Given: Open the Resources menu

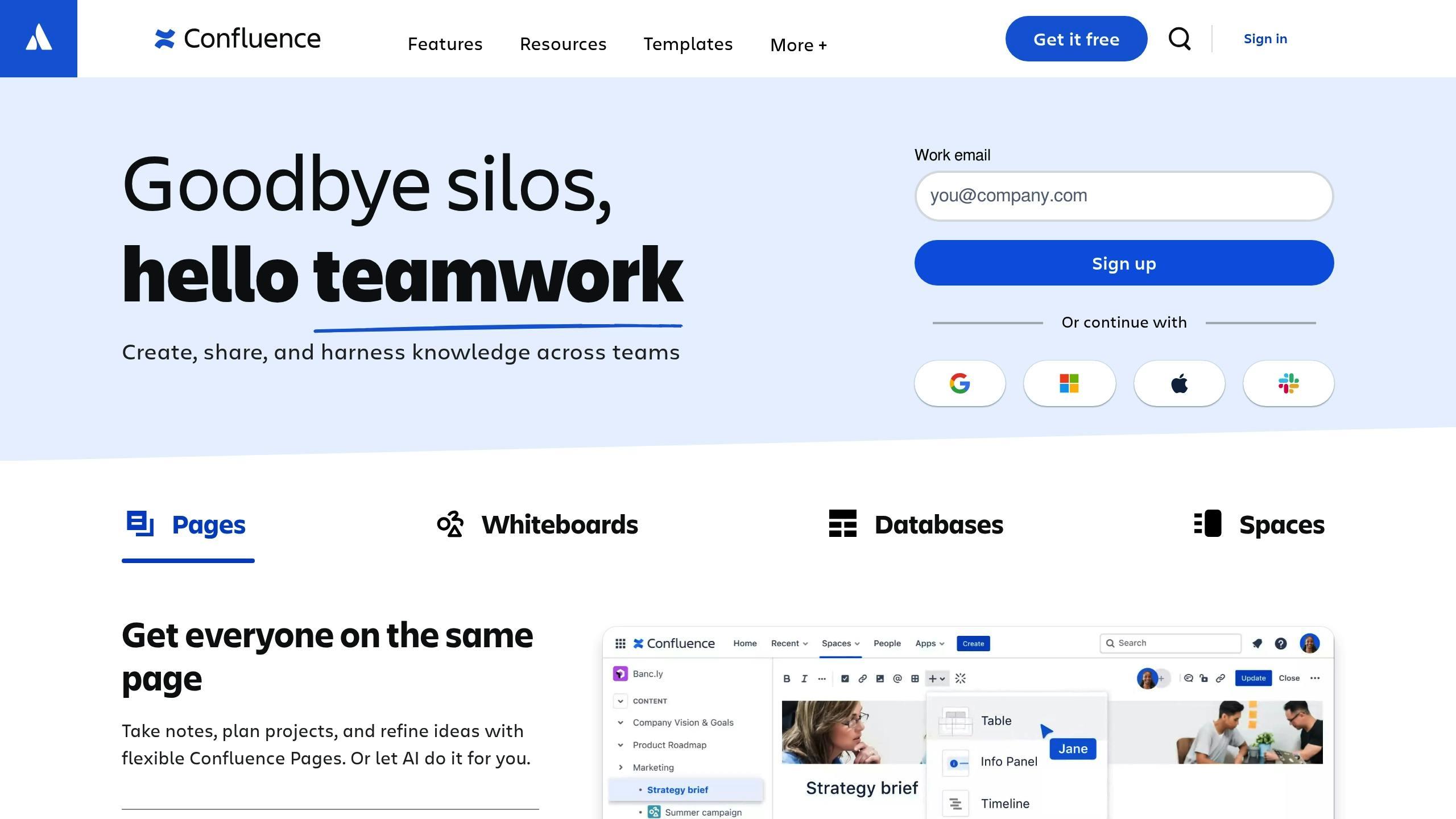Looking at the screenshot, I should coord(563,44).
